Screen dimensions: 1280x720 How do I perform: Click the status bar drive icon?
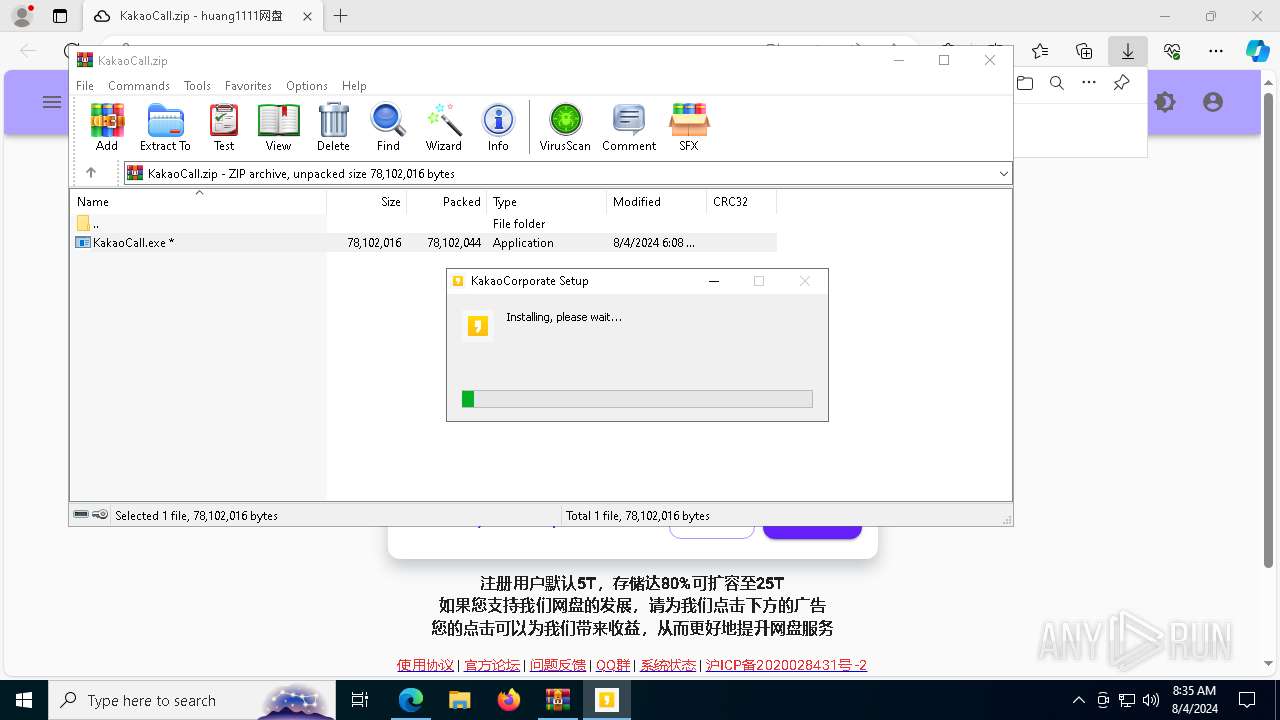click(82, 515)
